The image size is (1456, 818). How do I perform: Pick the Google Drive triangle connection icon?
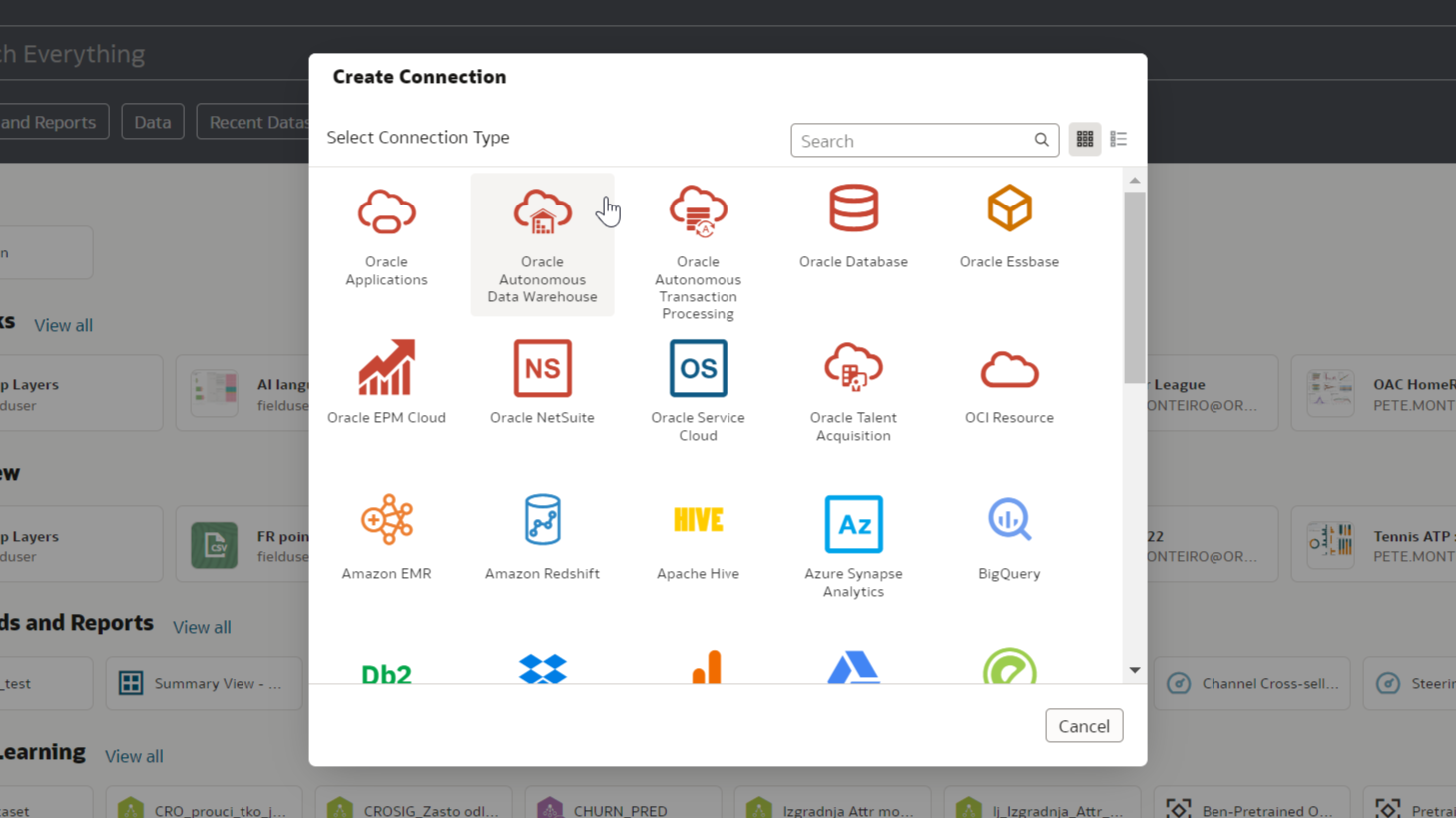[853, 667]
